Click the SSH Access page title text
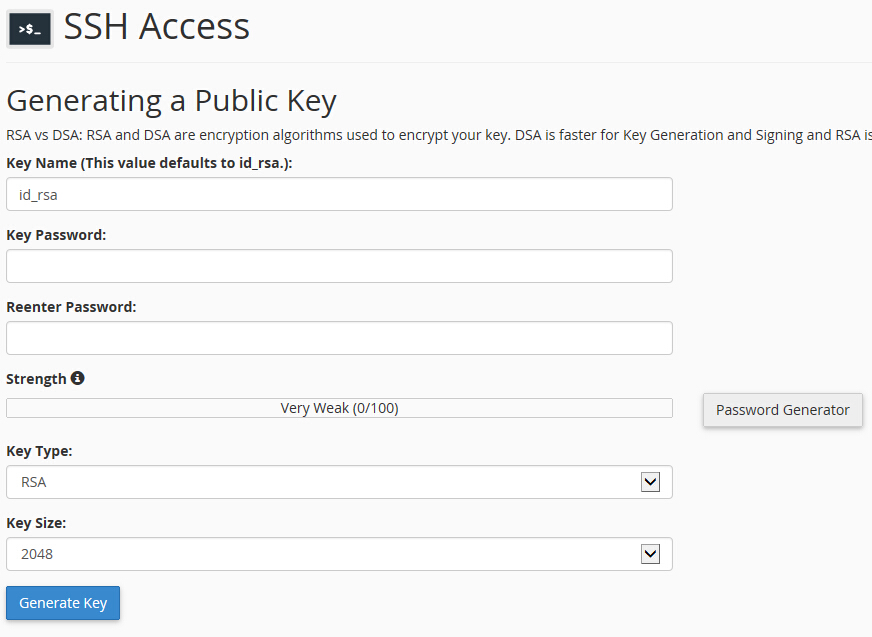Image resolution: width=872 pixels, height=637 pixels. coord(157,27)
